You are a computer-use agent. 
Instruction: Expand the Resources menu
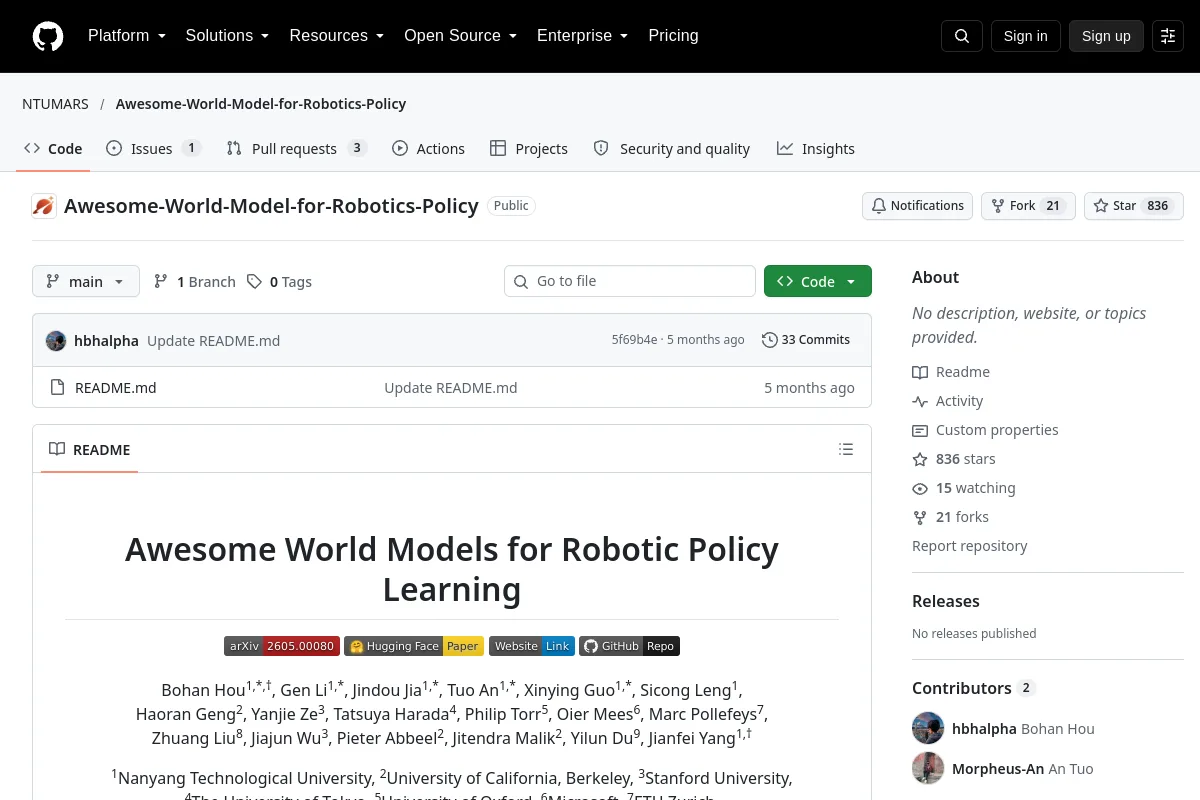pyautogui.click(x=337, y=36)
